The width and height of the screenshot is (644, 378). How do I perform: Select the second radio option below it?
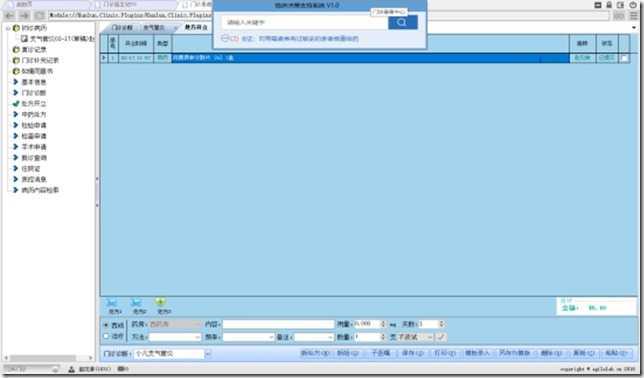(106, 337)
